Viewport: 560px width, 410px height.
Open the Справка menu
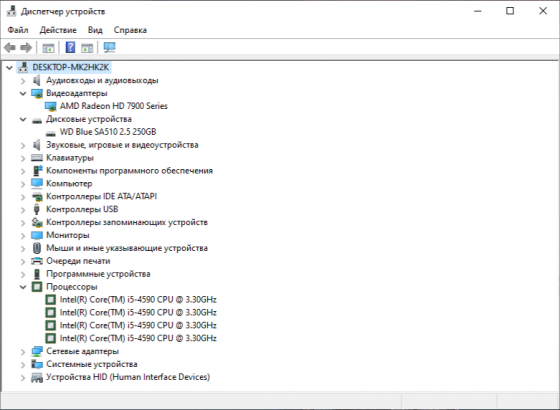(130, 30)
